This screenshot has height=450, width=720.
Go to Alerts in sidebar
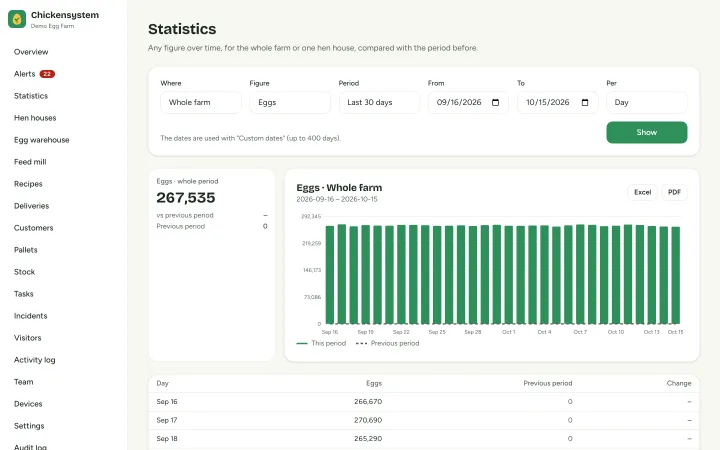click(x=24, y=74)
